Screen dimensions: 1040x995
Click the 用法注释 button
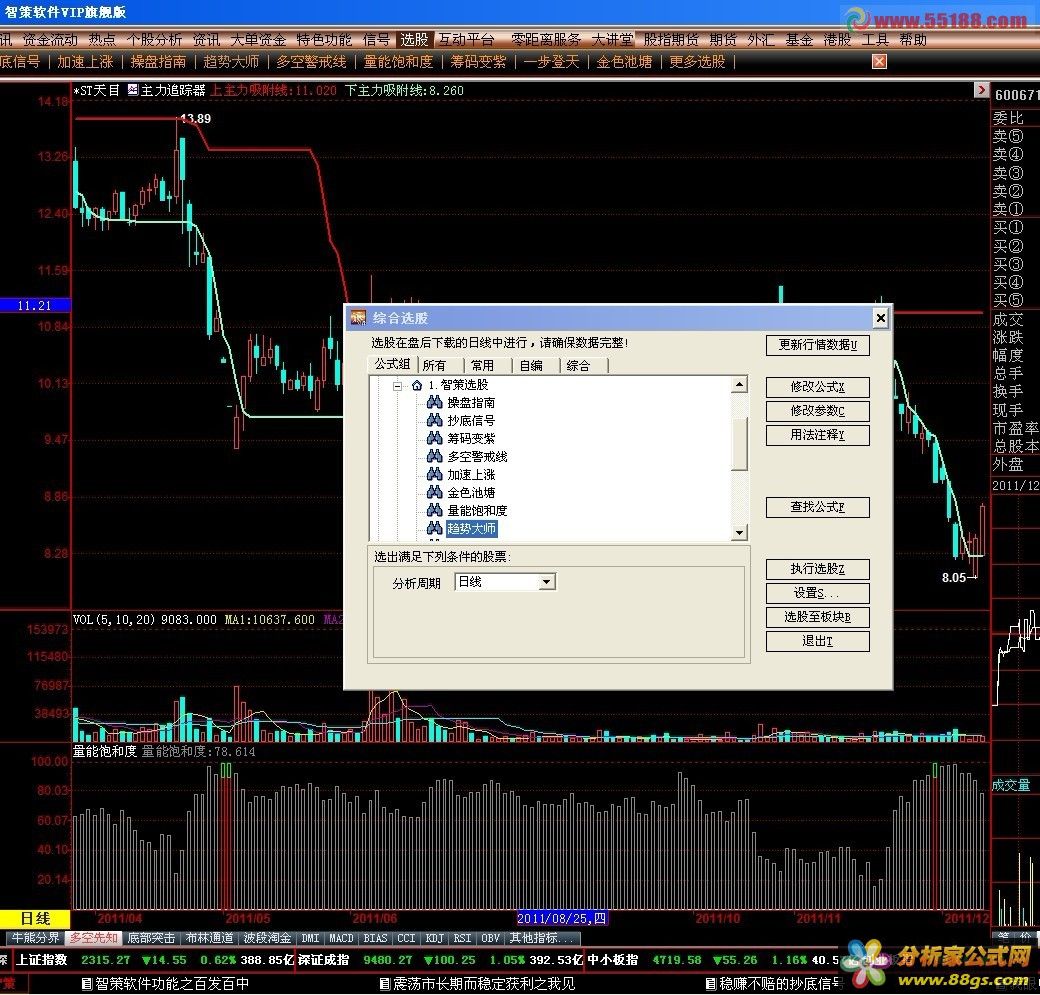click(x=817, y=434)
